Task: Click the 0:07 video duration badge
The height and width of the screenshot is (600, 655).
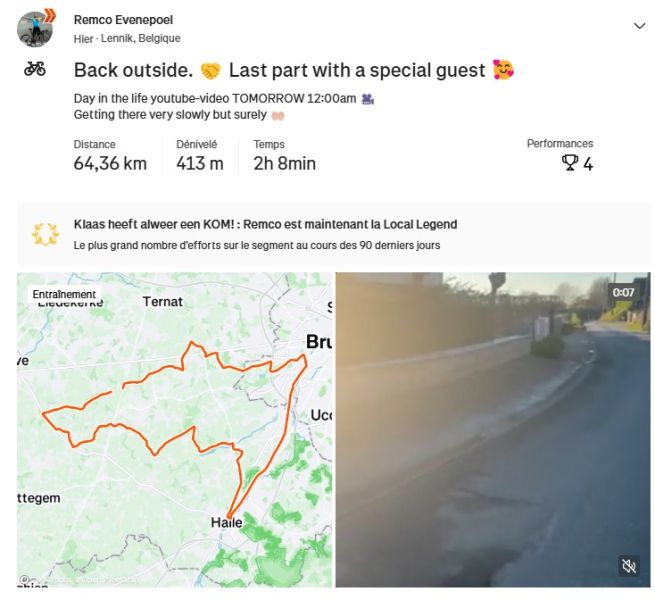Action: click(x=623, y=292)
